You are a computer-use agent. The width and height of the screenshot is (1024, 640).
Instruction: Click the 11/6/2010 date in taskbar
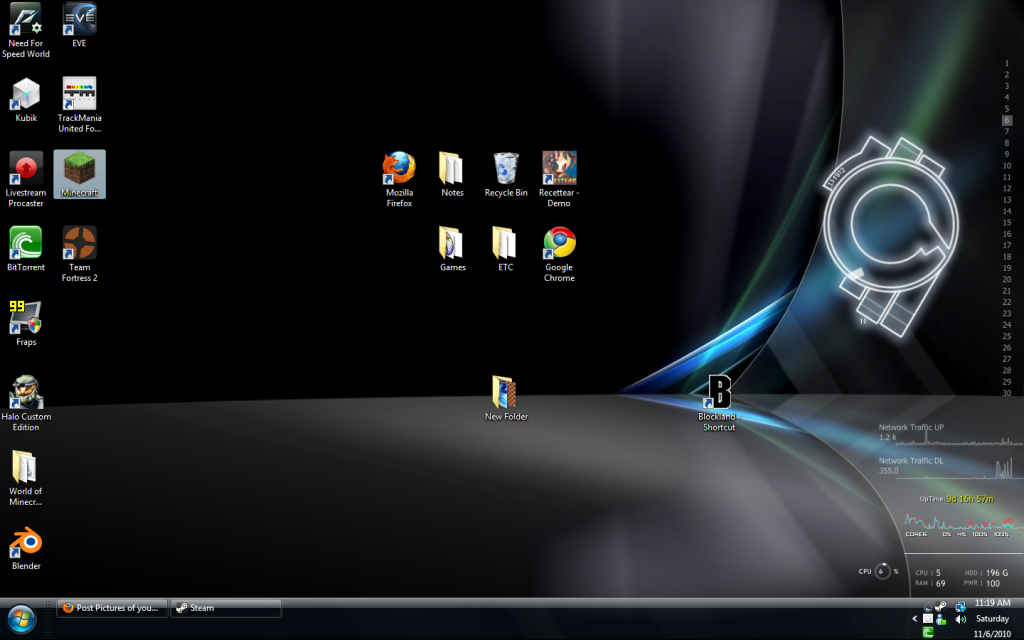[x=992, y=634]
